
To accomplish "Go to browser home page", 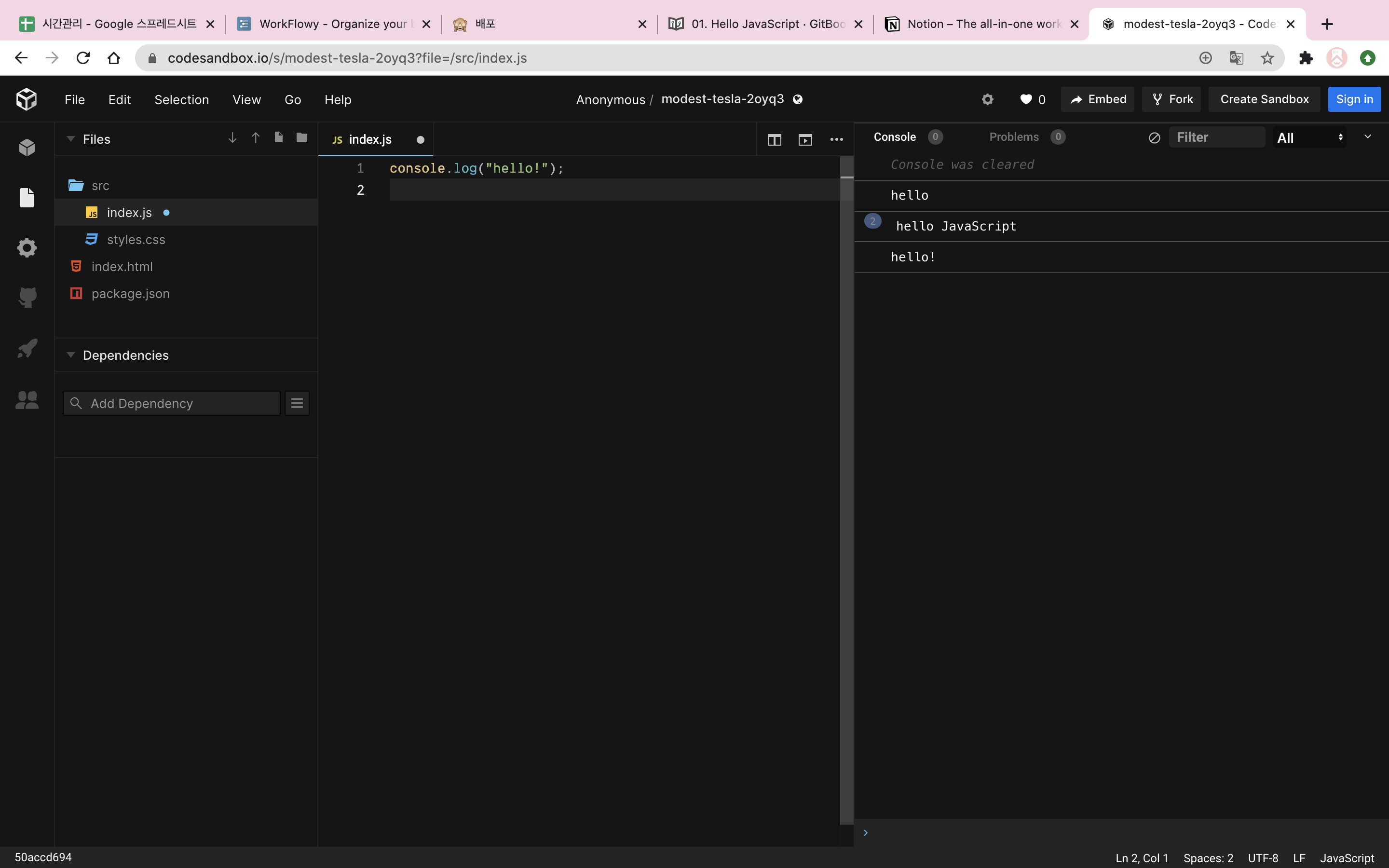I will coord(114,58).
